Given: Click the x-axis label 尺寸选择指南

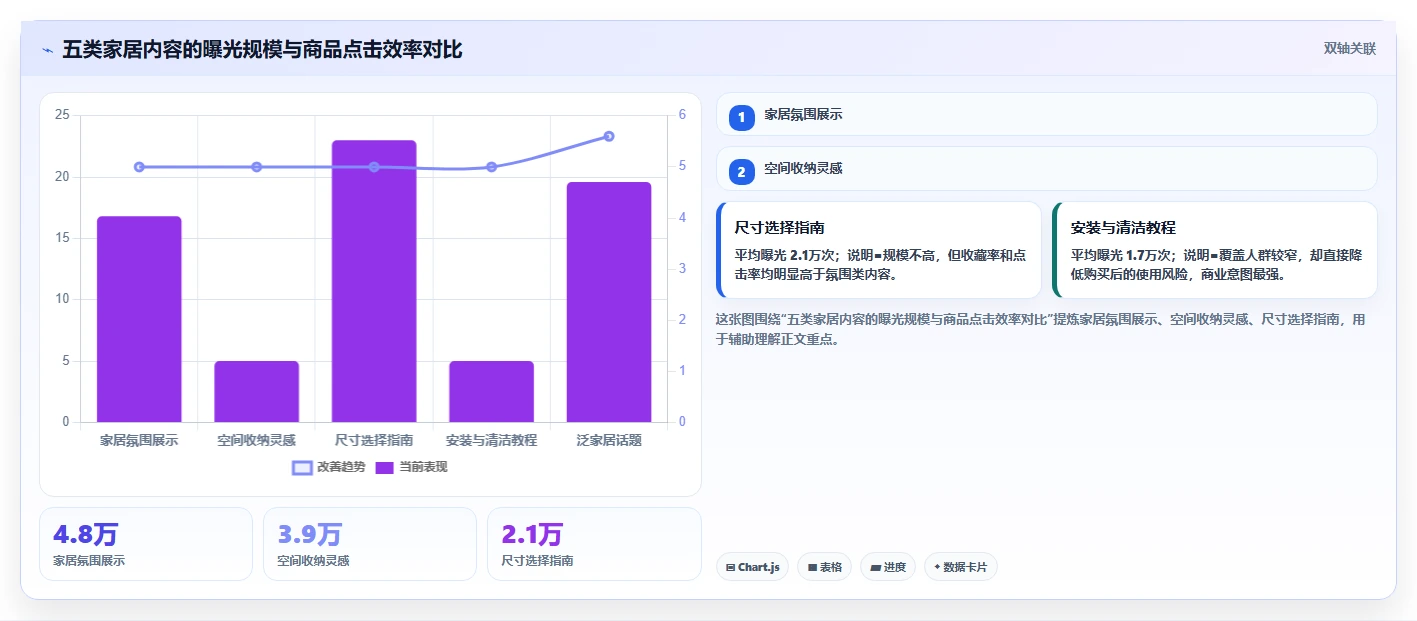Looking at the screenshot, I should [x=374, y=440].
